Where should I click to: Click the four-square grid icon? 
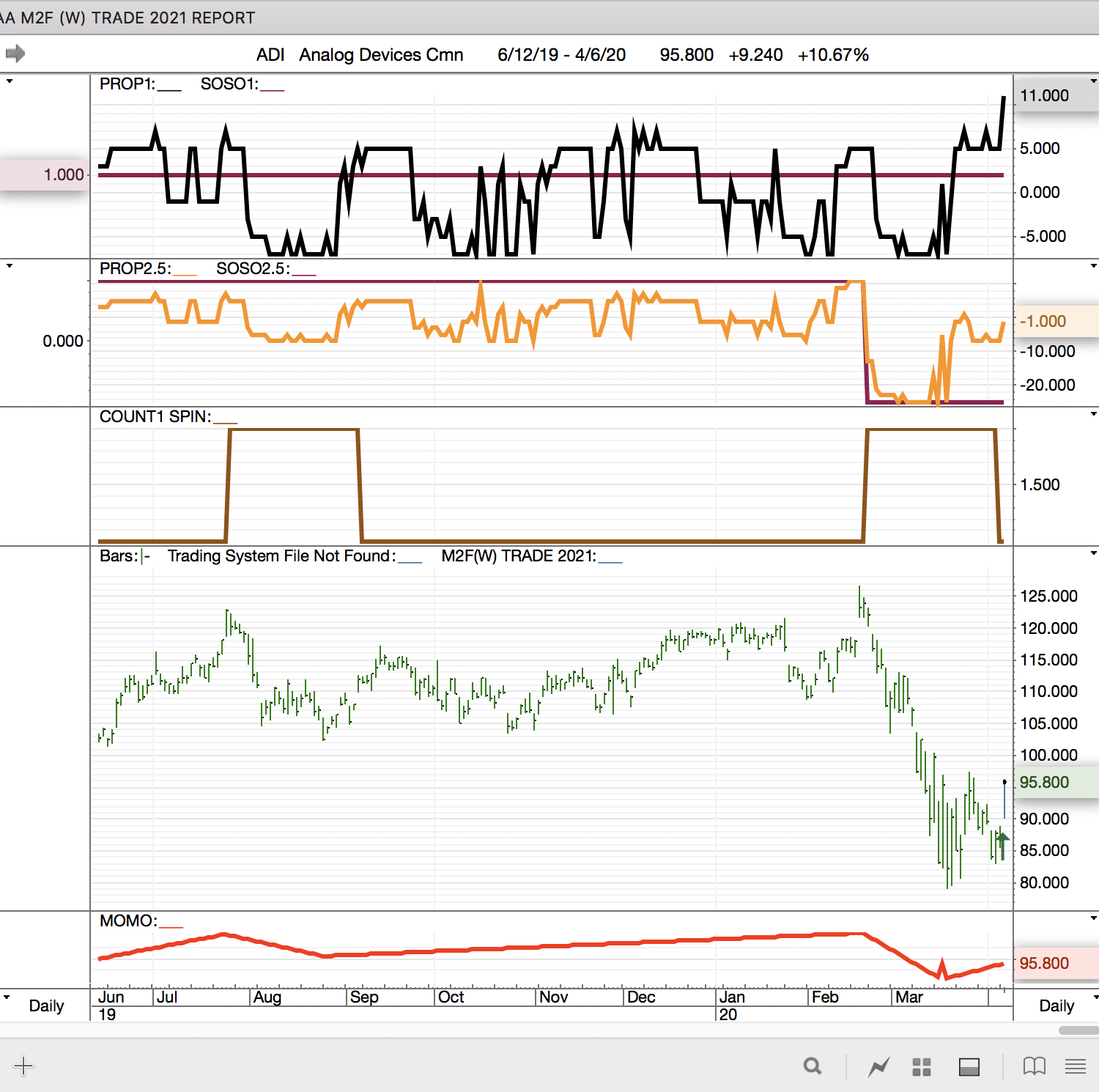(922, 1067)
